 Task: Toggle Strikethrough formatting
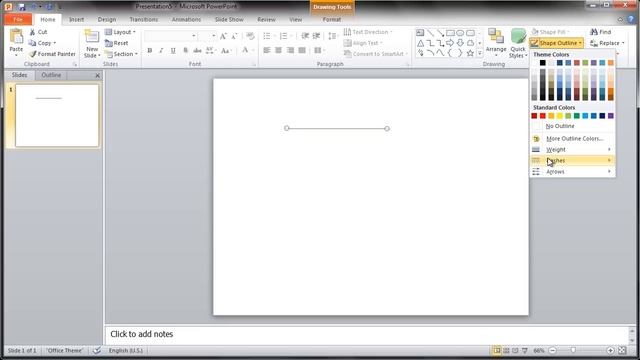click(x=197, y=51)
